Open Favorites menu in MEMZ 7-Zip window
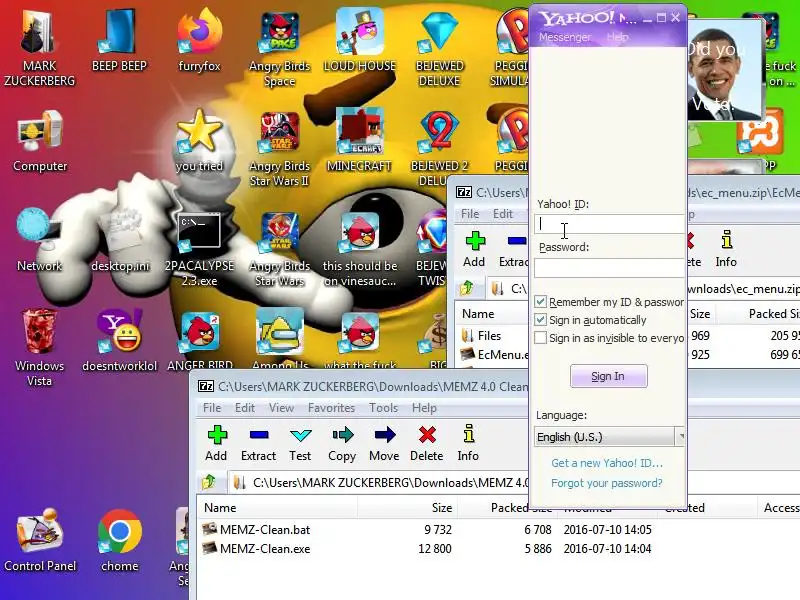 331,408
